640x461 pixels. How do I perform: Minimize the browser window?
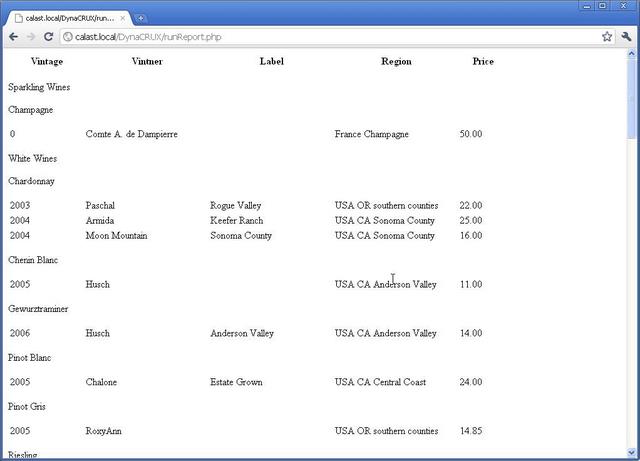[587, 6]
